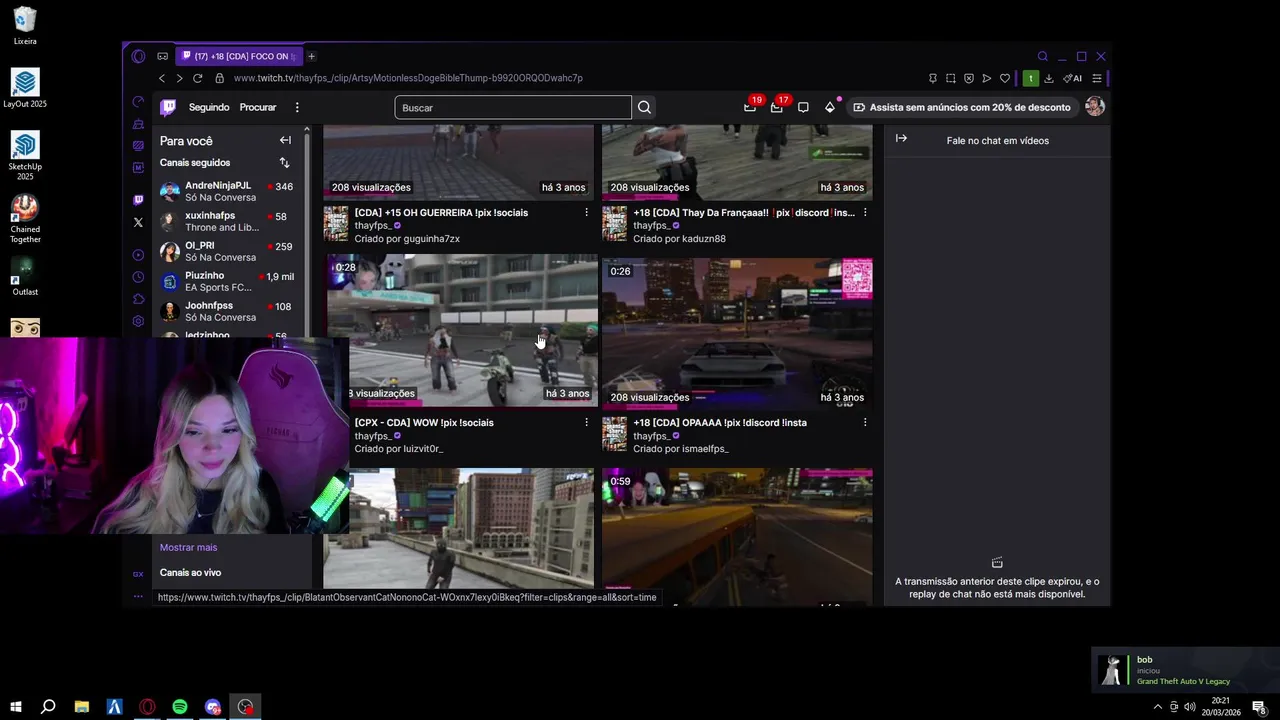Sort followed channels with arrows icon
This screenshot has height=720, width=1280.
click(284, 162)
